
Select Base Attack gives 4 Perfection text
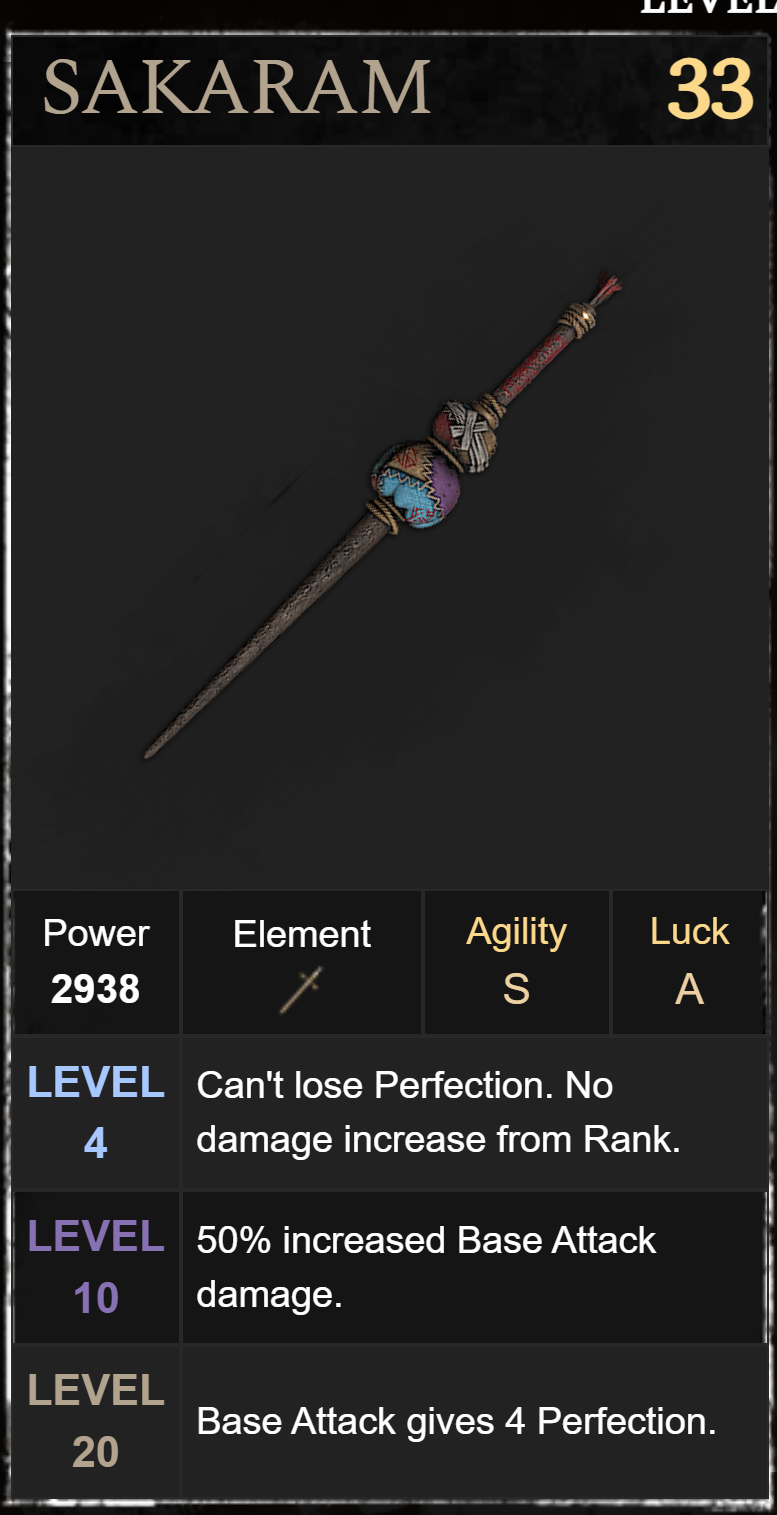point(456,1421)
